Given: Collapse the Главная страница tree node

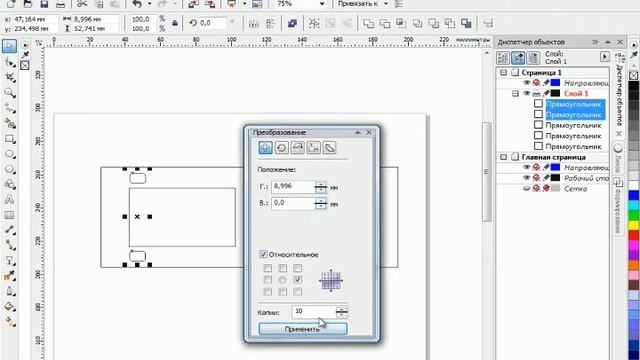Looking at the screenshot, I should (x=504, y=157).
